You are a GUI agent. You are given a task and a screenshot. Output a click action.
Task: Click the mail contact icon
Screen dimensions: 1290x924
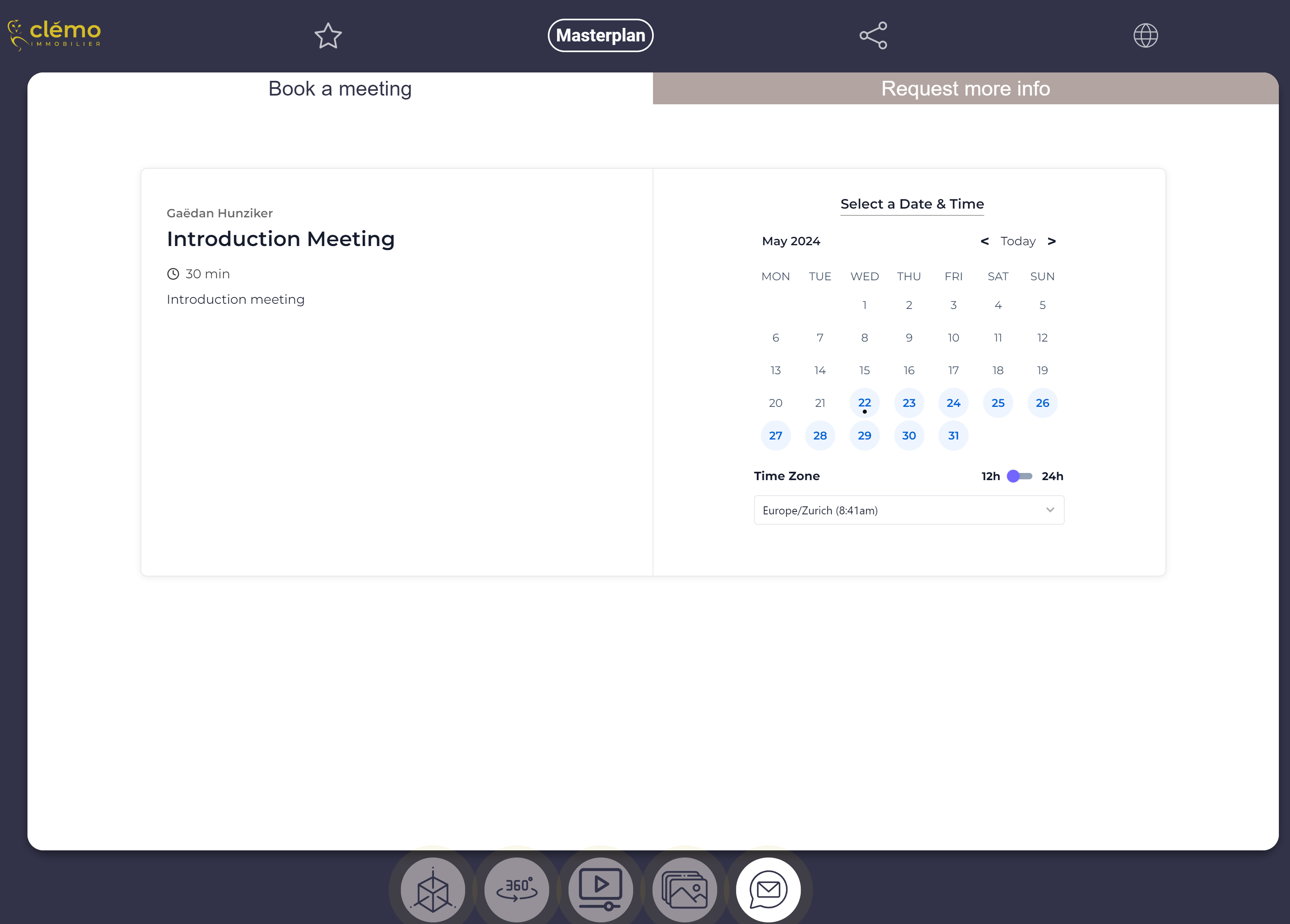pyautogui.click(x=768, y=889)
